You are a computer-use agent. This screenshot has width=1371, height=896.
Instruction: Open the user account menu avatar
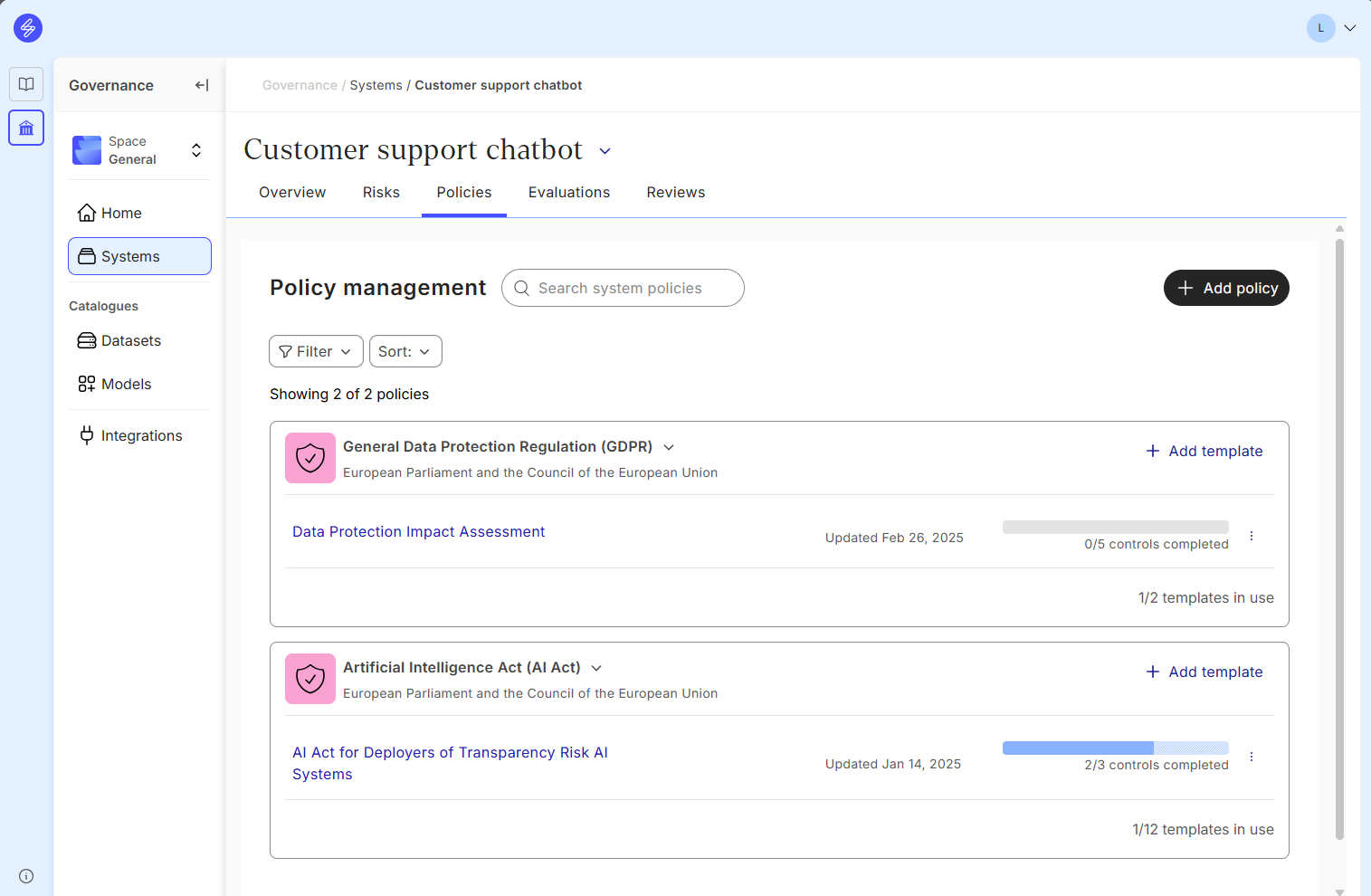[x=1321, y=28]
